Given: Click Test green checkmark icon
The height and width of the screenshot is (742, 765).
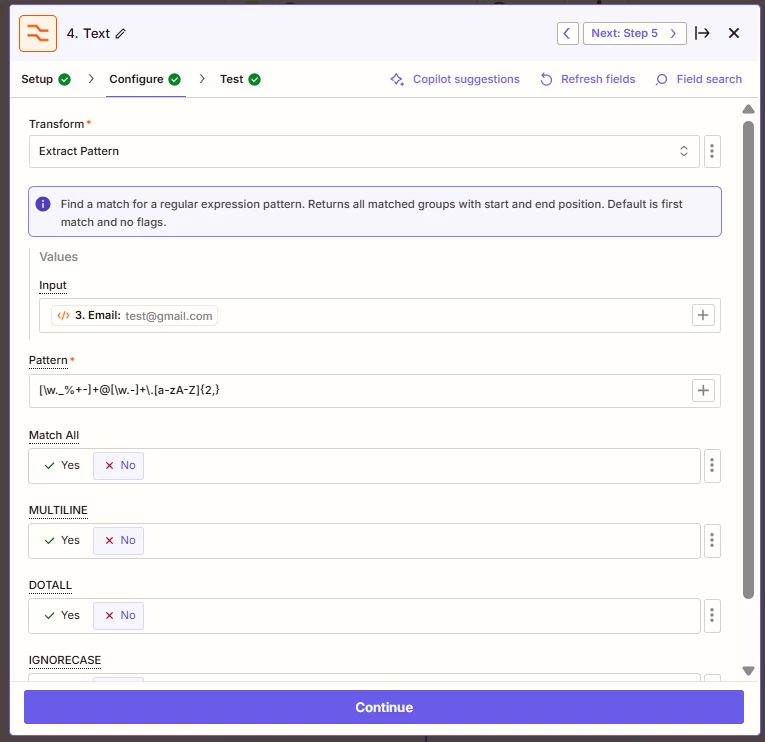Looking at the screenshot, I should 255,79.
